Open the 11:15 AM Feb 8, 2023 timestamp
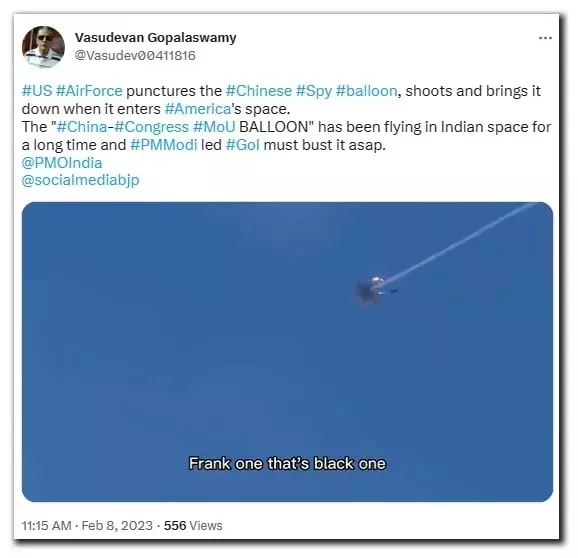Screen dimensions: 578x558 tap(87, 526)
